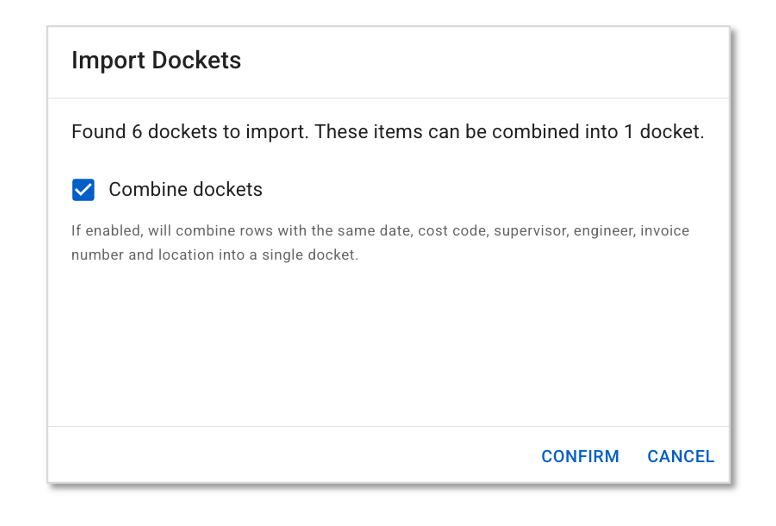Click the dialog footer left of CONFIRM
The width and height of the screenshot is (776, 526).
point(290,456)
